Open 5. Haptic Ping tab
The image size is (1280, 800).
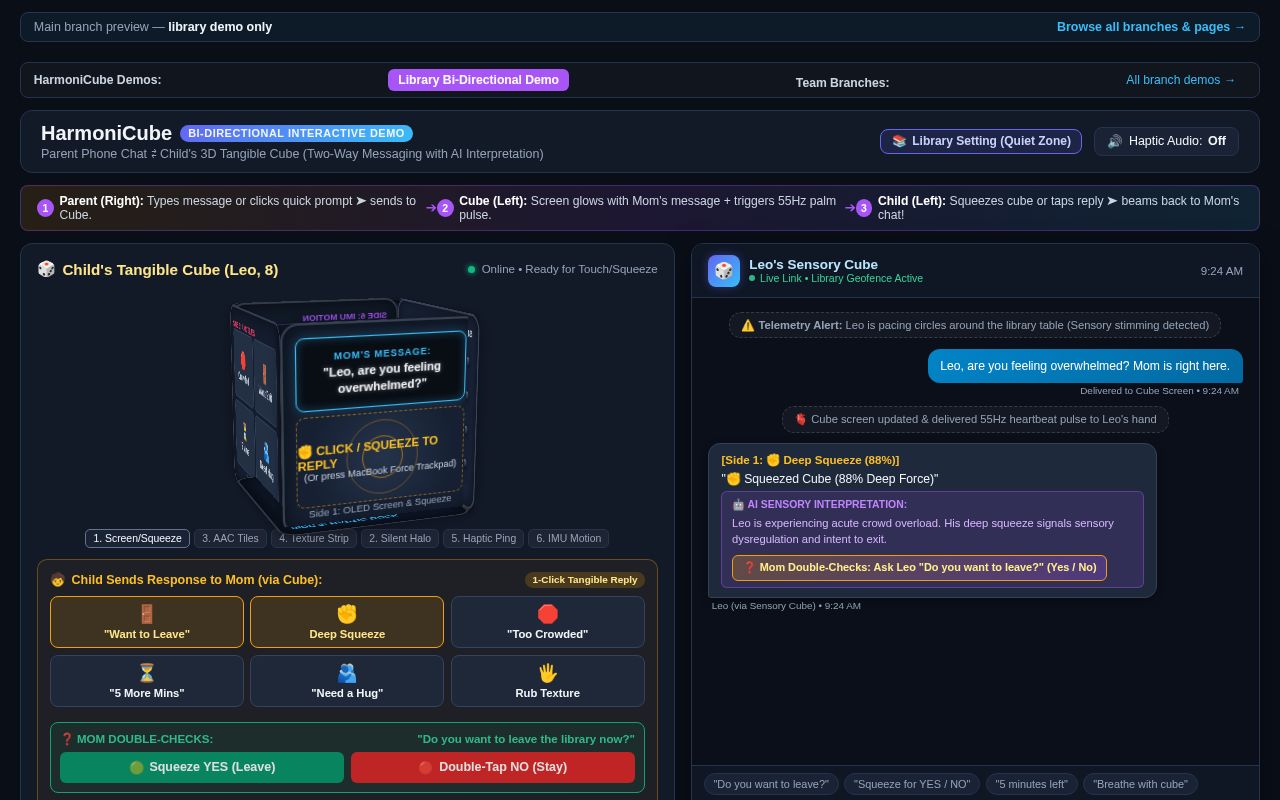[483, 538]
